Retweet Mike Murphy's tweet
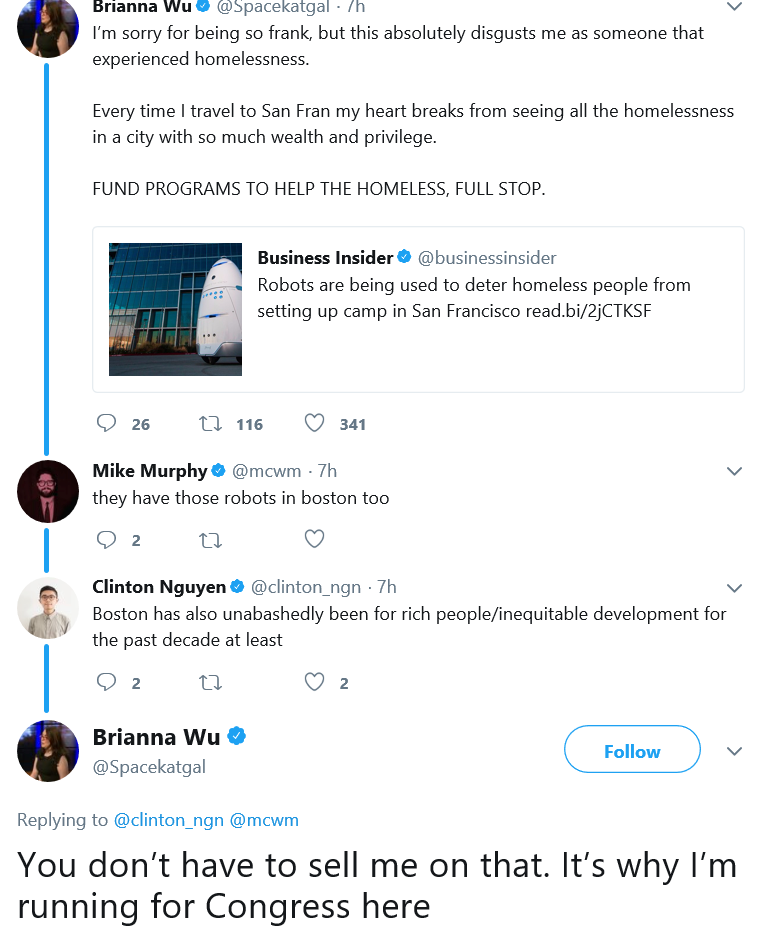 click(210, 540)
